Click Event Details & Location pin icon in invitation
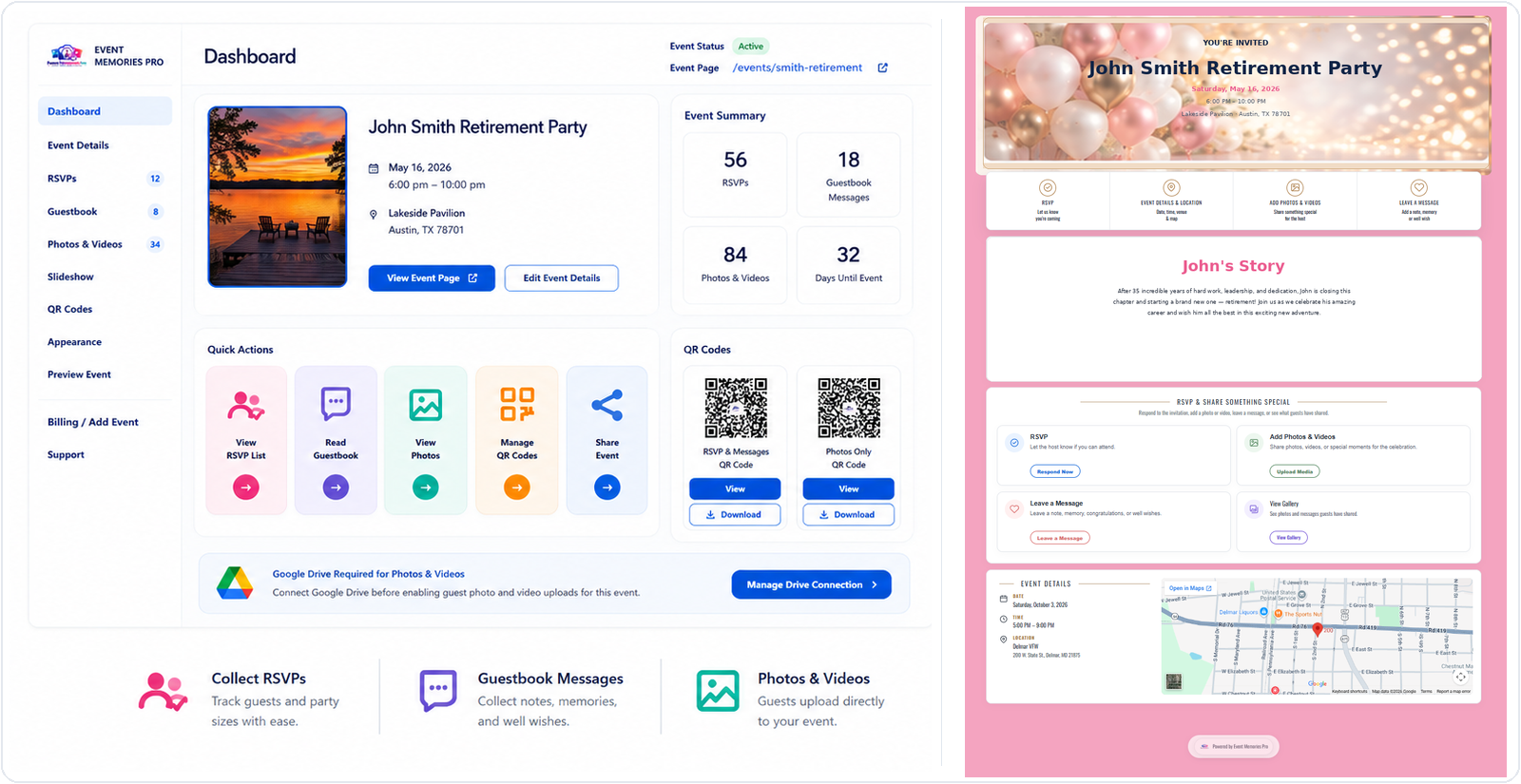Image resolution: width=1521 pixels, height=784 pixels. (1171, 188)
